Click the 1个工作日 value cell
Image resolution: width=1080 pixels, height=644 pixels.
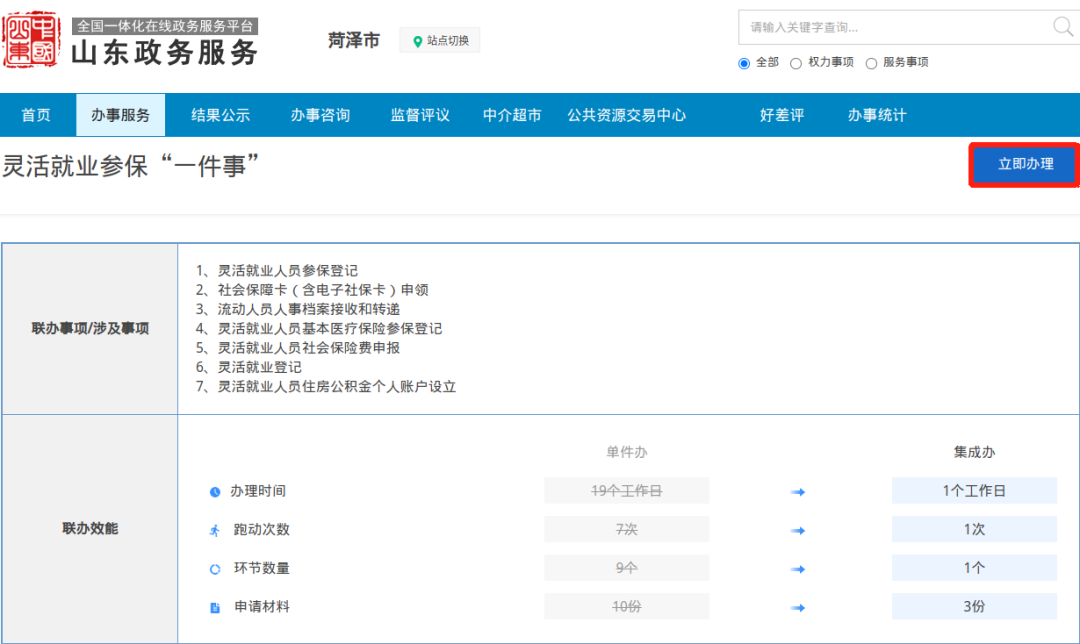(x=974, y=490)
